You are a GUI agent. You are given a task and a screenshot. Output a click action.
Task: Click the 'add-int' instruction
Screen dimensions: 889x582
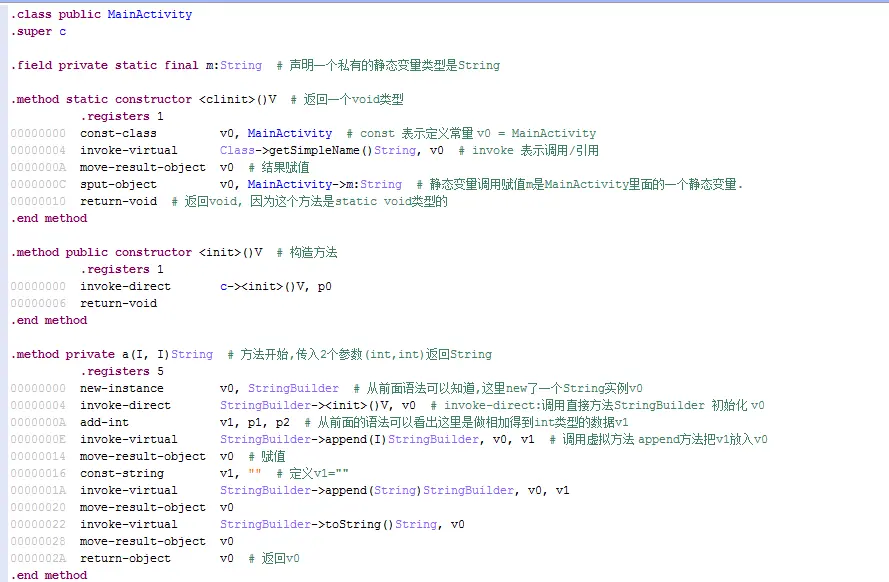tap(104, 422)
